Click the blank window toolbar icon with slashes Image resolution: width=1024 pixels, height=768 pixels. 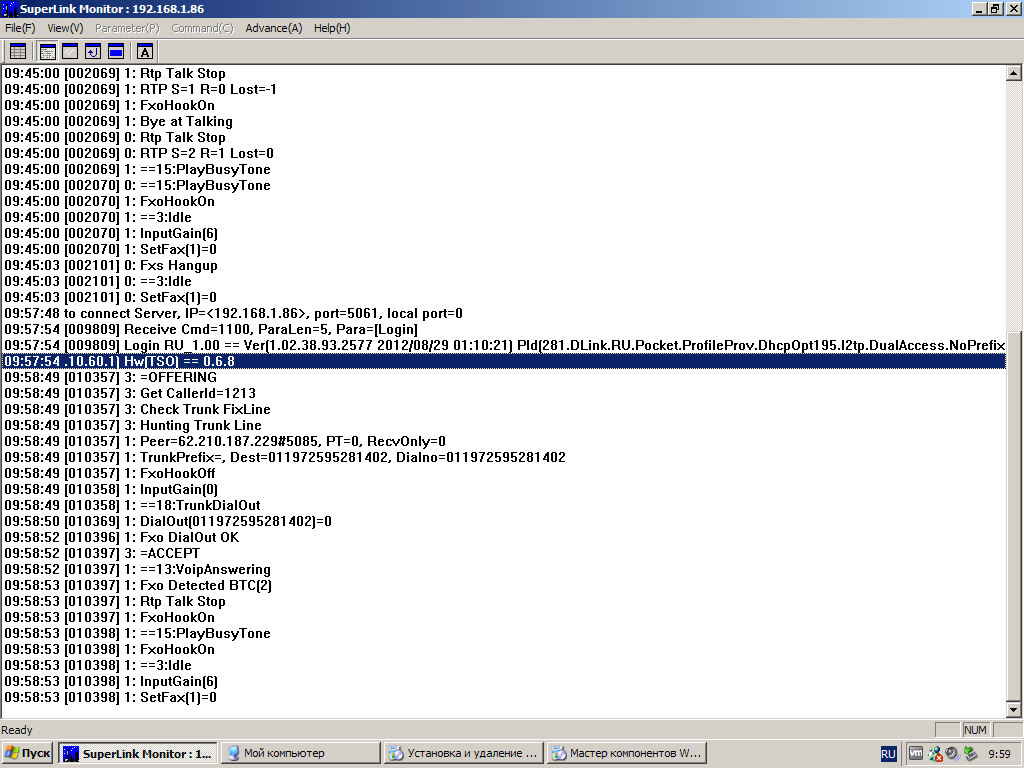tap(70, 52)
